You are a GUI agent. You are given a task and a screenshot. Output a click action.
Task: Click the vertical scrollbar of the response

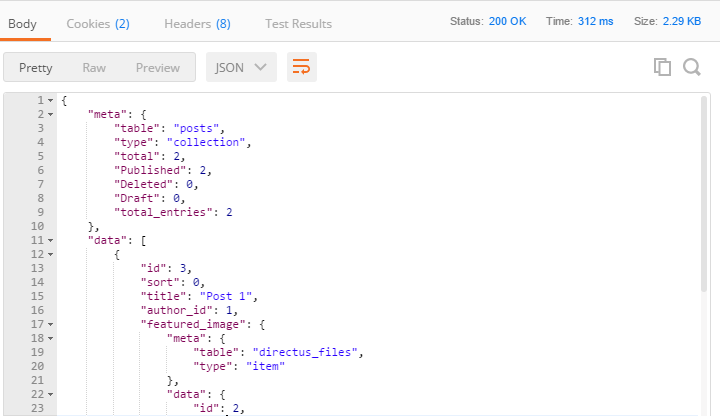pyautogui.click(x=704, y=194)
